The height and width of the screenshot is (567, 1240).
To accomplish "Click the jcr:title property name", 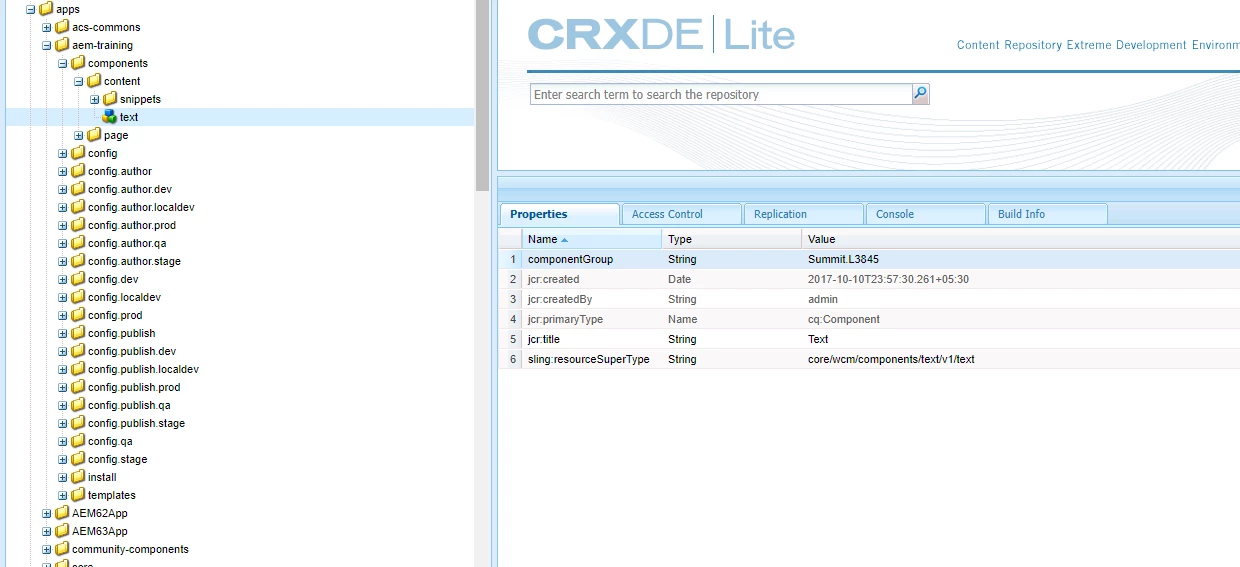I will point(545,339).
